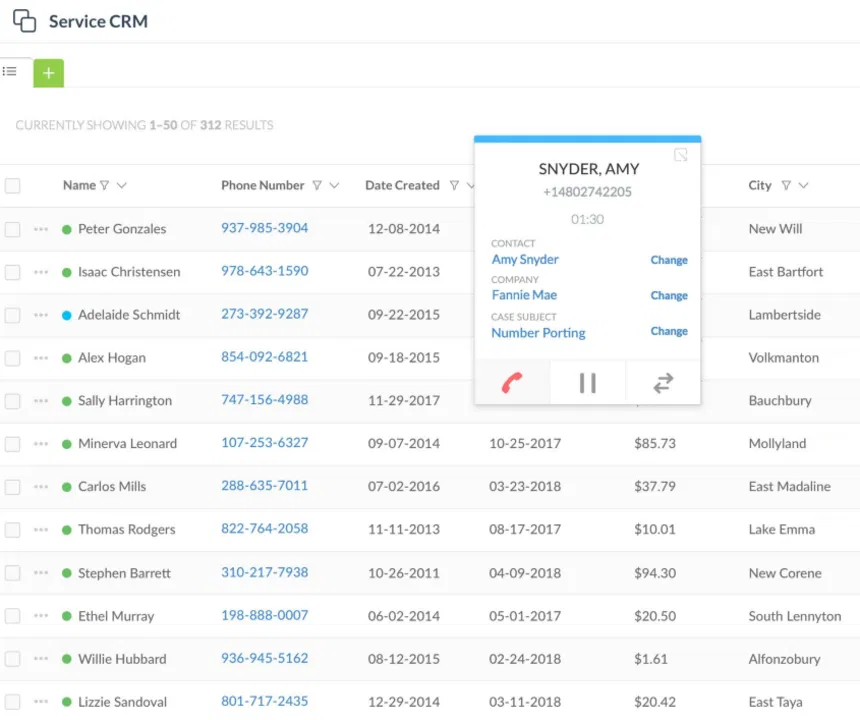Open the Fannie Mae company link
Image resolution: width=860 pixels, height=720 pixels.
click(524, 295)
